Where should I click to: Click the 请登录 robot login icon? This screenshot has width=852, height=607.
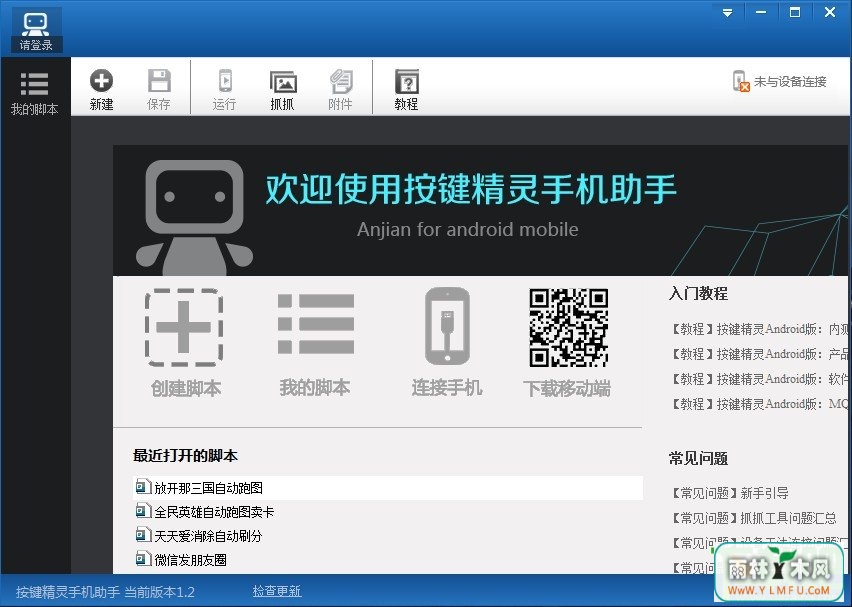36,30
